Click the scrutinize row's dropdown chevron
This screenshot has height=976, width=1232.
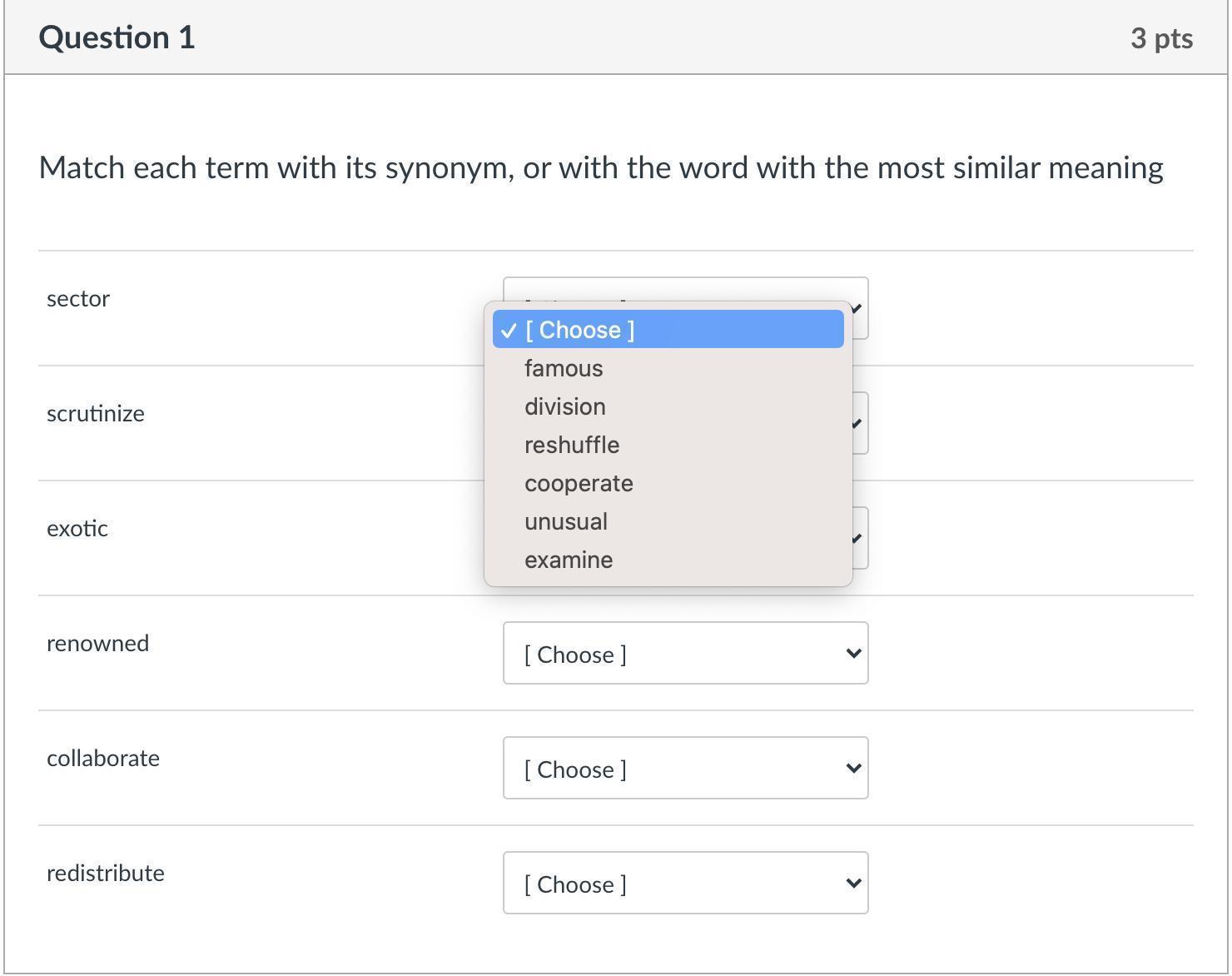pyautogui.click(x=859, y=423)
